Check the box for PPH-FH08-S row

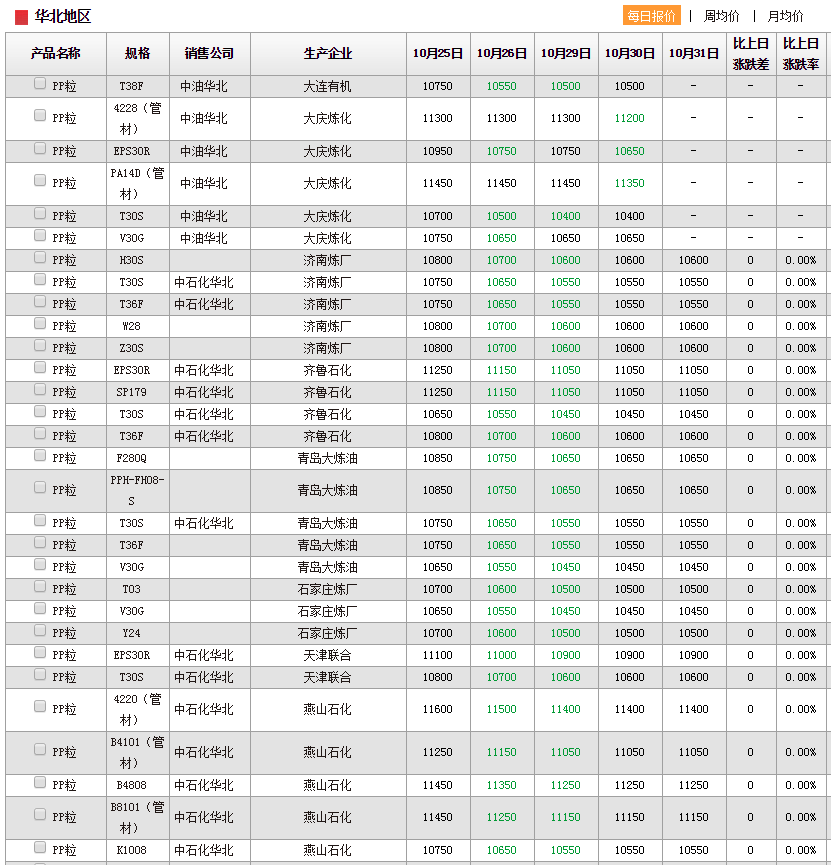click(x=40, y=488)
